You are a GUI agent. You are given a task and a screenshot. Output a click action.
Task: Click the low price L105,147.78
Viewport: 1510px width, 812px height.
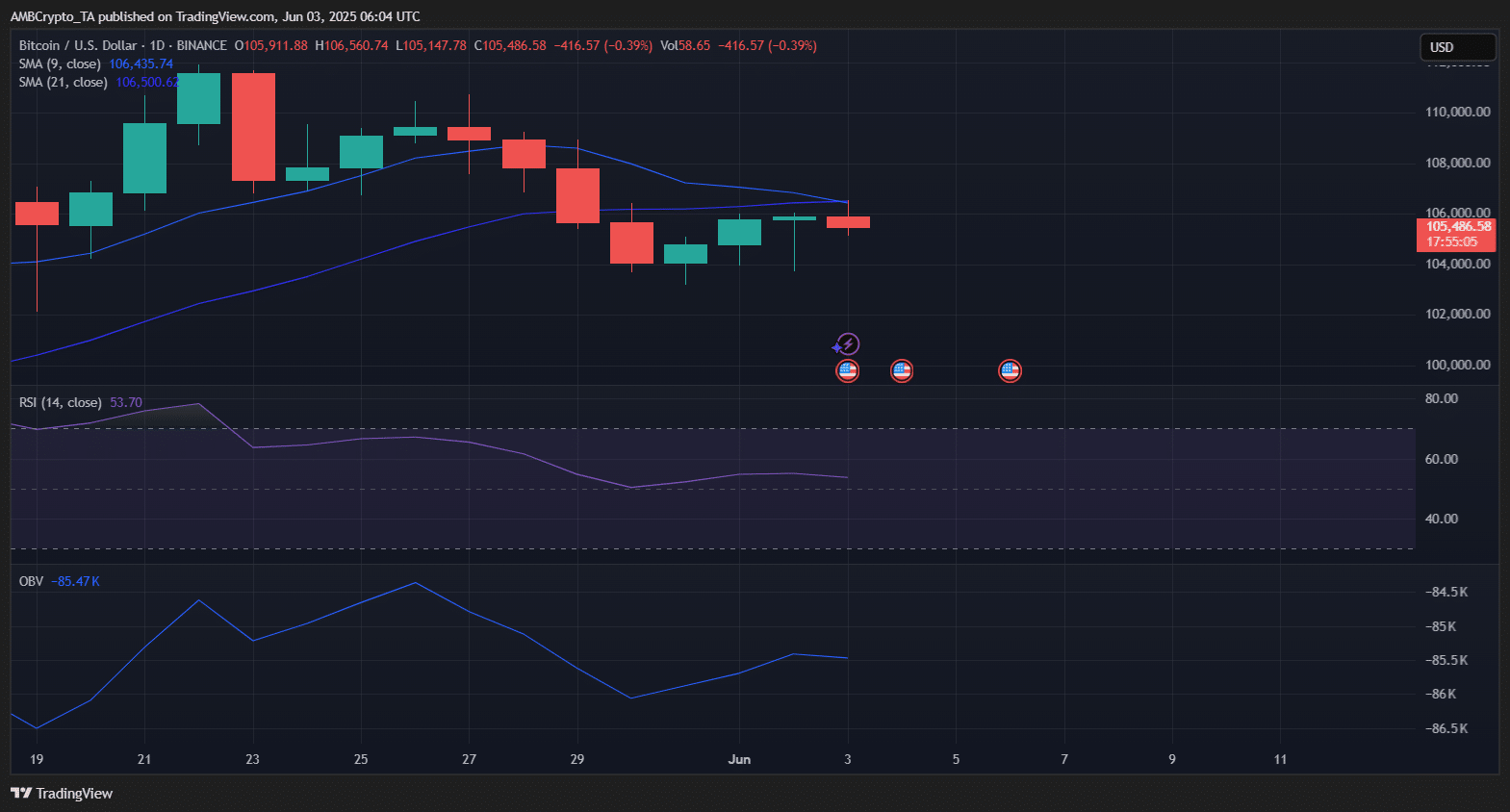tap(431, 45)
